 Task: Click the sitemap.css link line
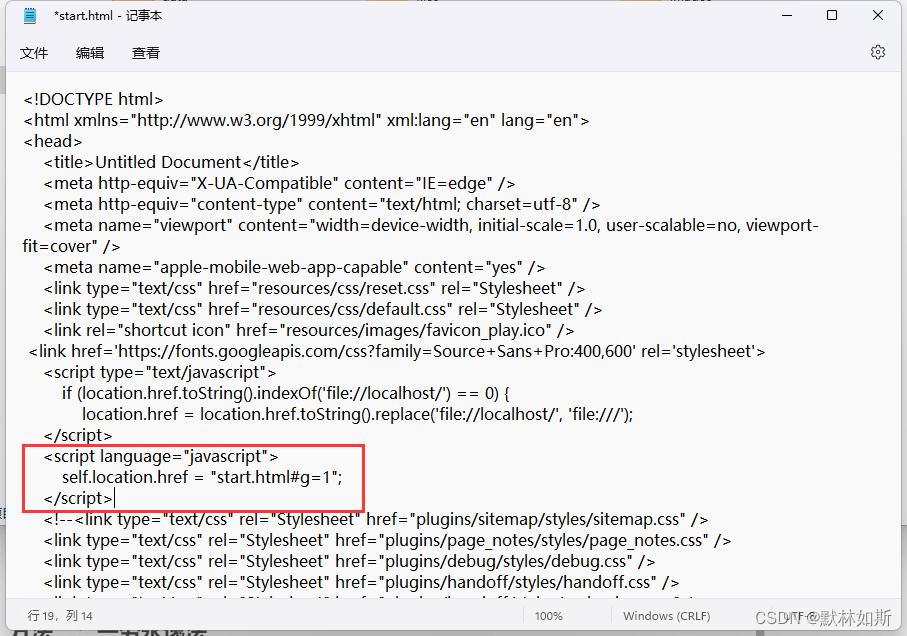375,519
